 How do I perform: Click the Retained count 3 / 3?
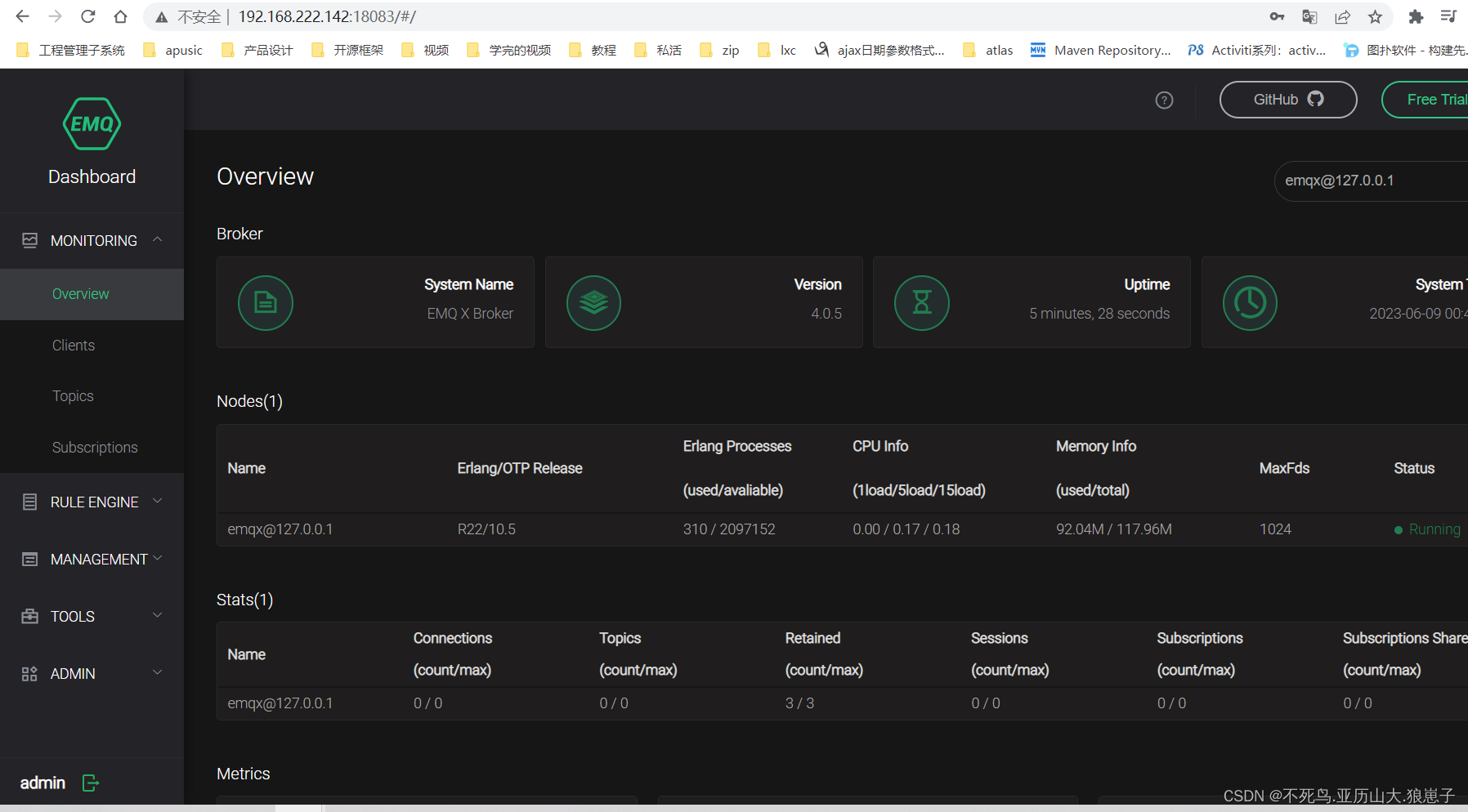(x=799, y=703)
